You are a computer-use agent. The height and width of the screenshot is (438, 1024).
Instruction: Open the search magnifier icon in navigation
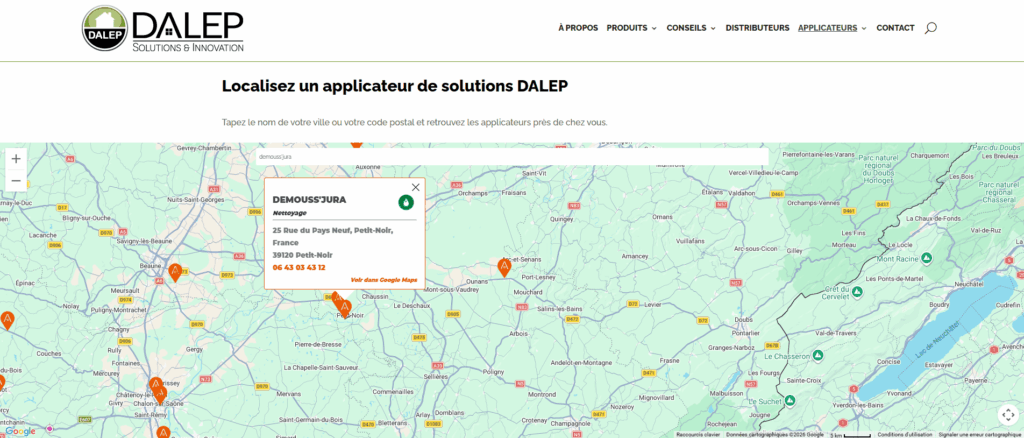pos(931,28)
